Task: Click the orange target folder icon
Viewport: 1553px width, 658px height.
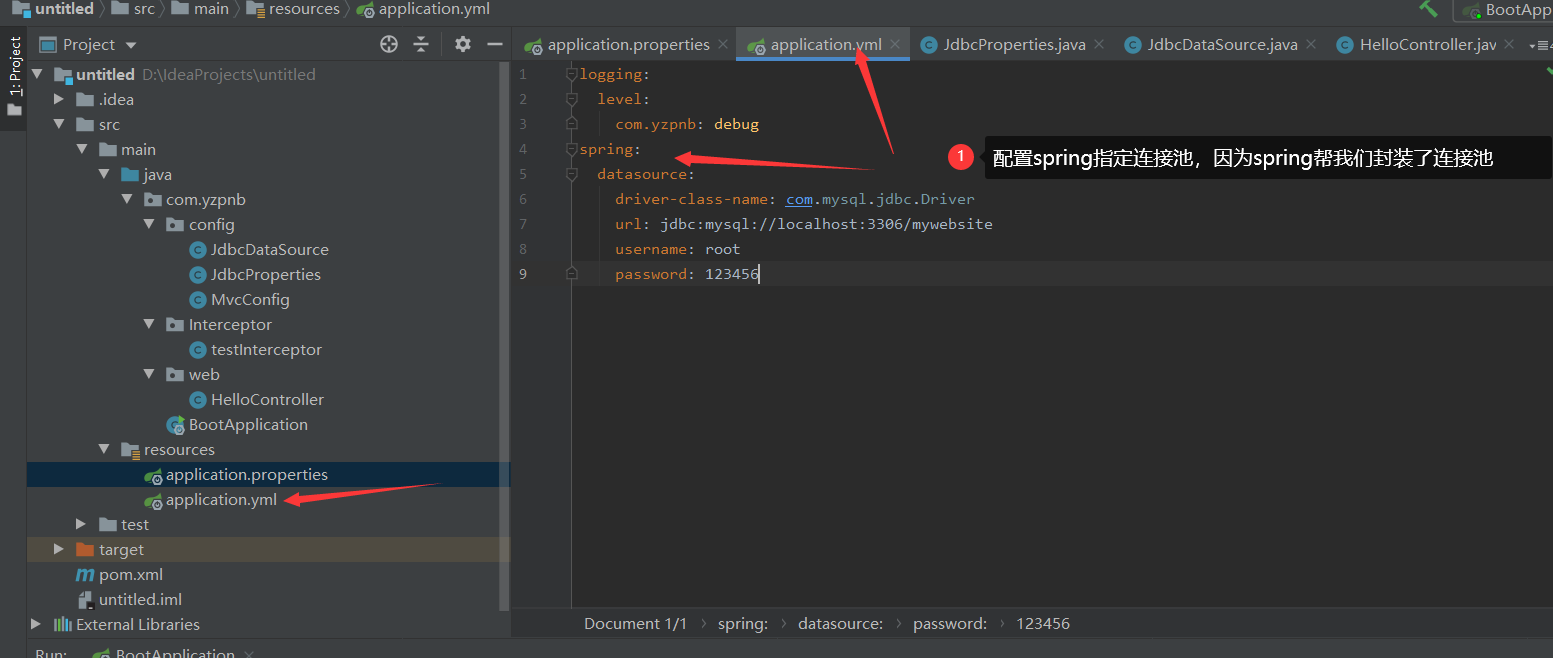Action: click(85, 549)
